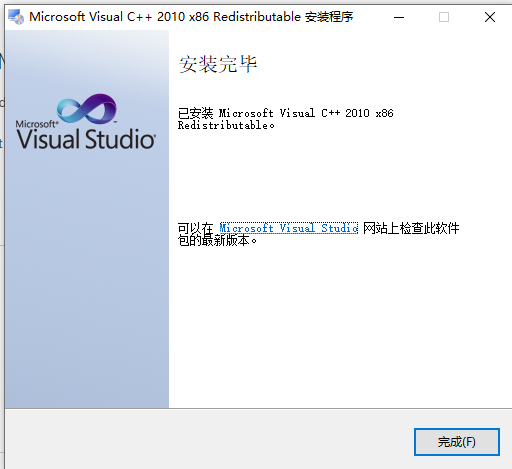The width and height of the screenshot is (512, 469).
Task: Click the 网站上检查此软件件 text after the link
Action: [411, 228]
